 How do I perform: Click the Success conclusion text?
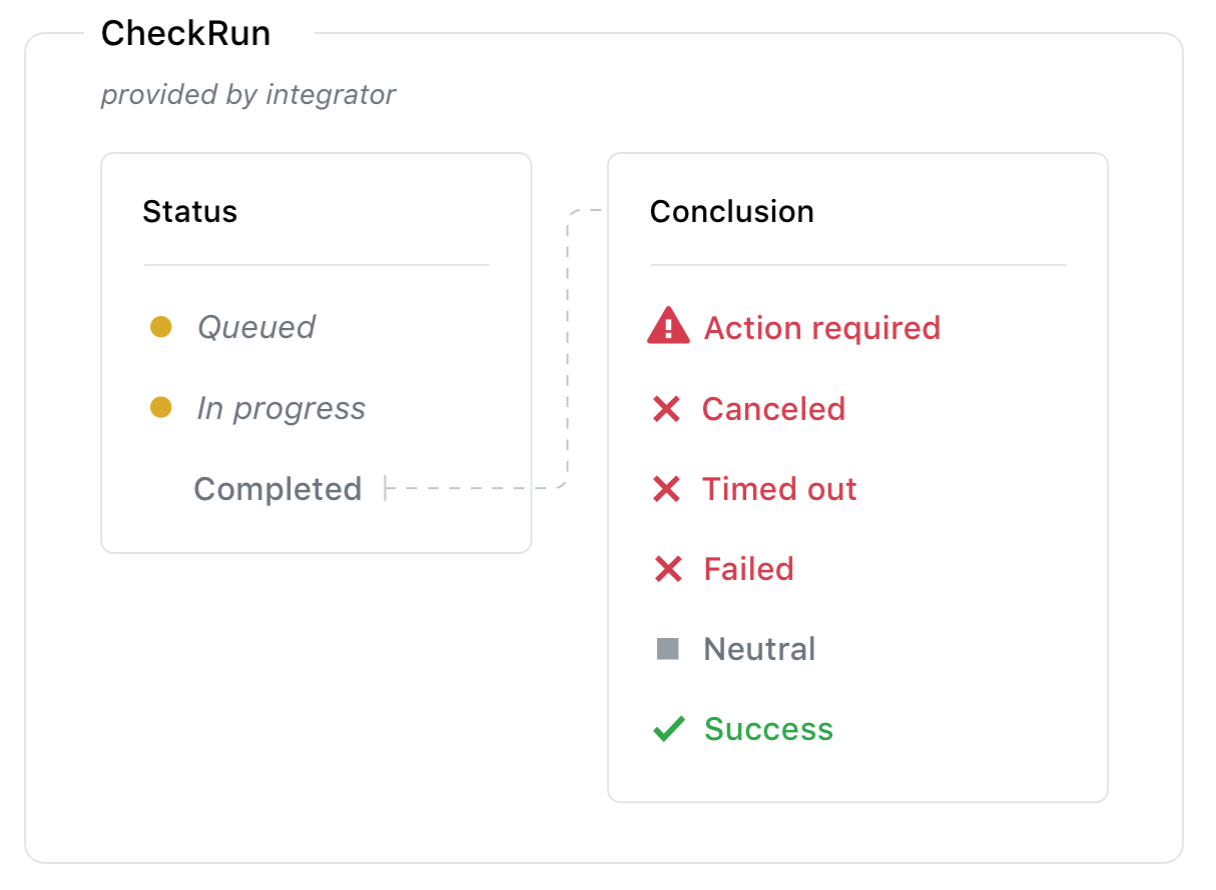pos(768,729)
